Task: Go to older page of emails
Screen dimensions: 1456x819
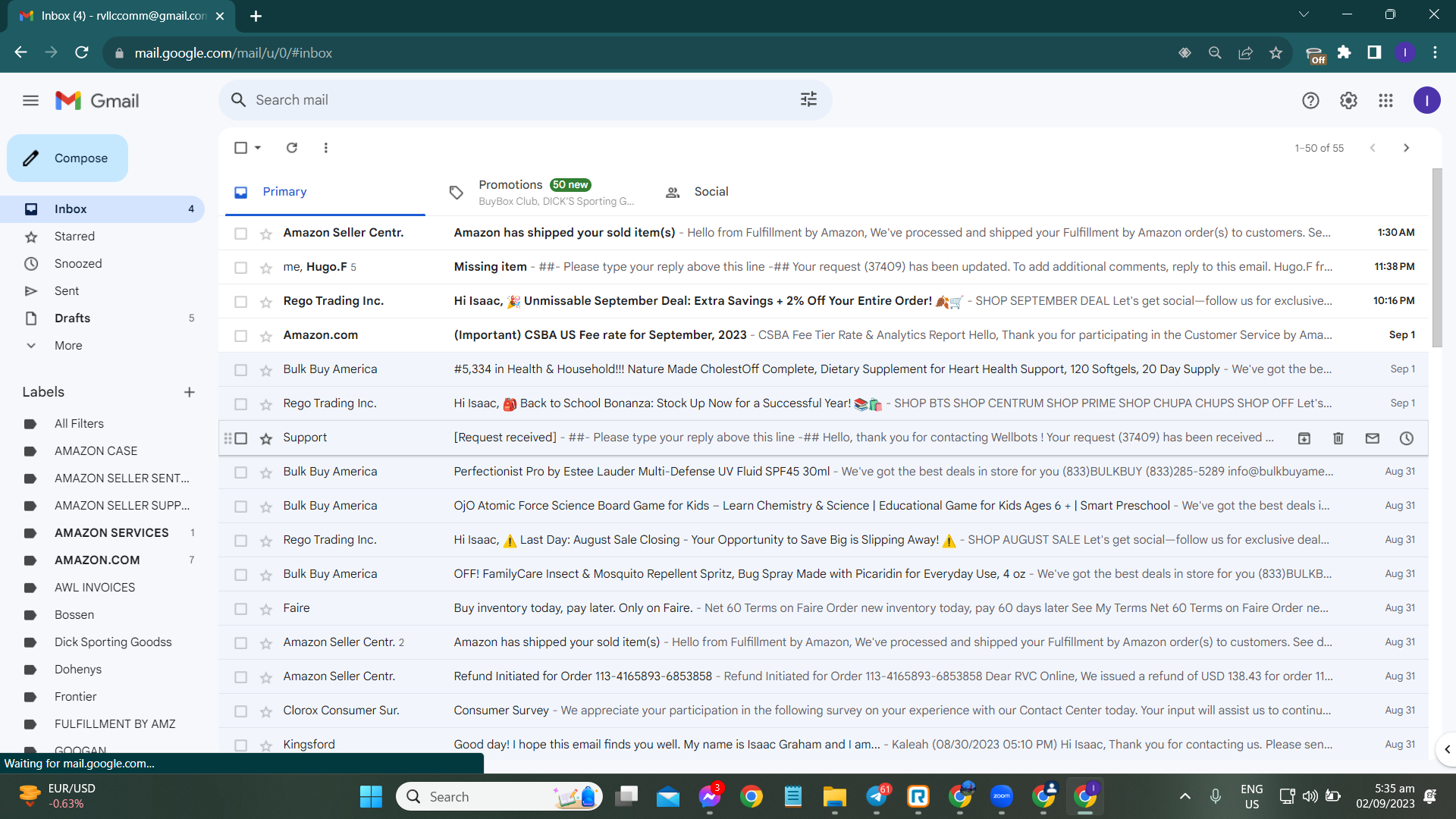Action: tap(1406, 148)
